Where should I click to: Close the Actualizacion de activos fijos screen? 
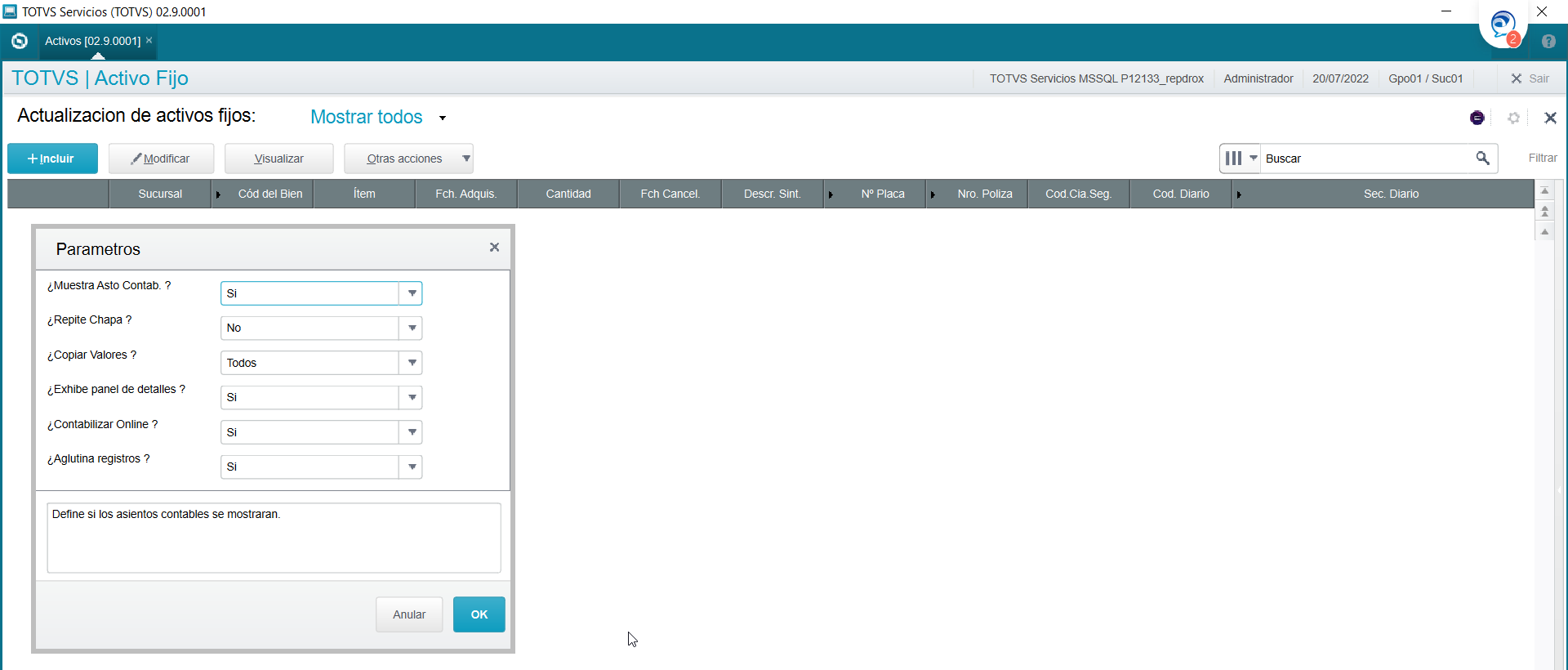point(1550,118)
